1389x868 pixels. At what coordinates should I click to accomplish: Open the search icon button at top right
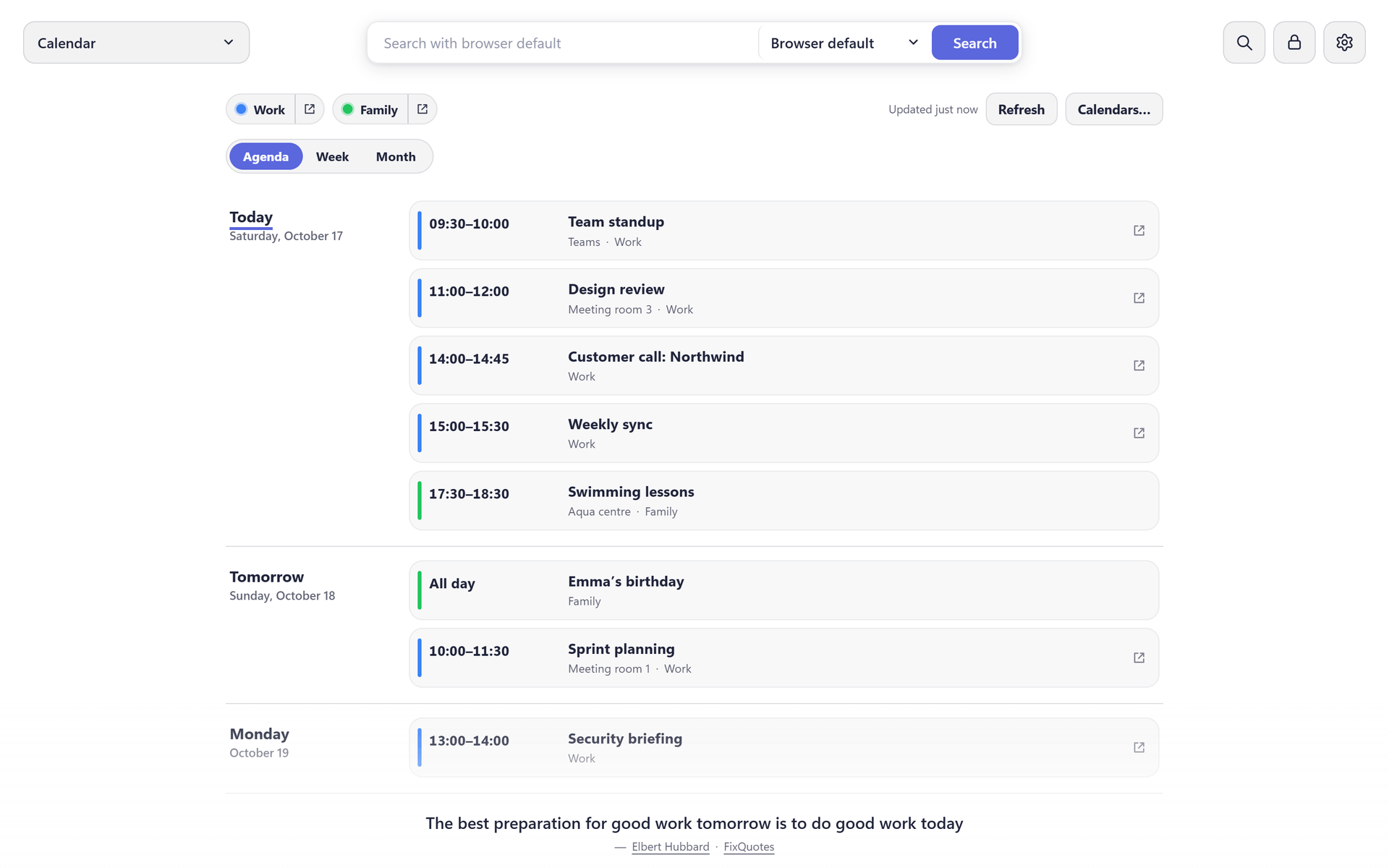tap(1244, 43)
